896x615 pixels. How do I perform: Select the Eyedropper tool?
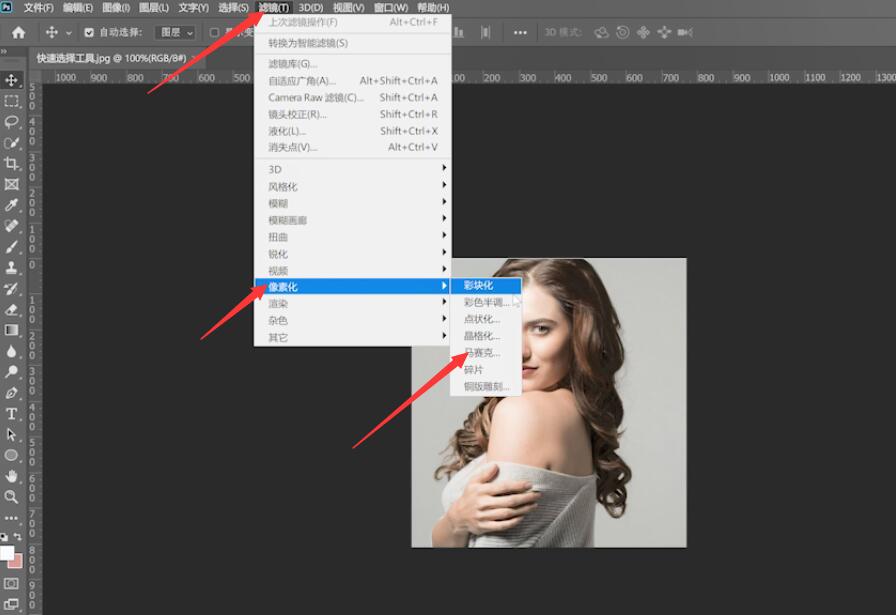(x=11, y=205)
